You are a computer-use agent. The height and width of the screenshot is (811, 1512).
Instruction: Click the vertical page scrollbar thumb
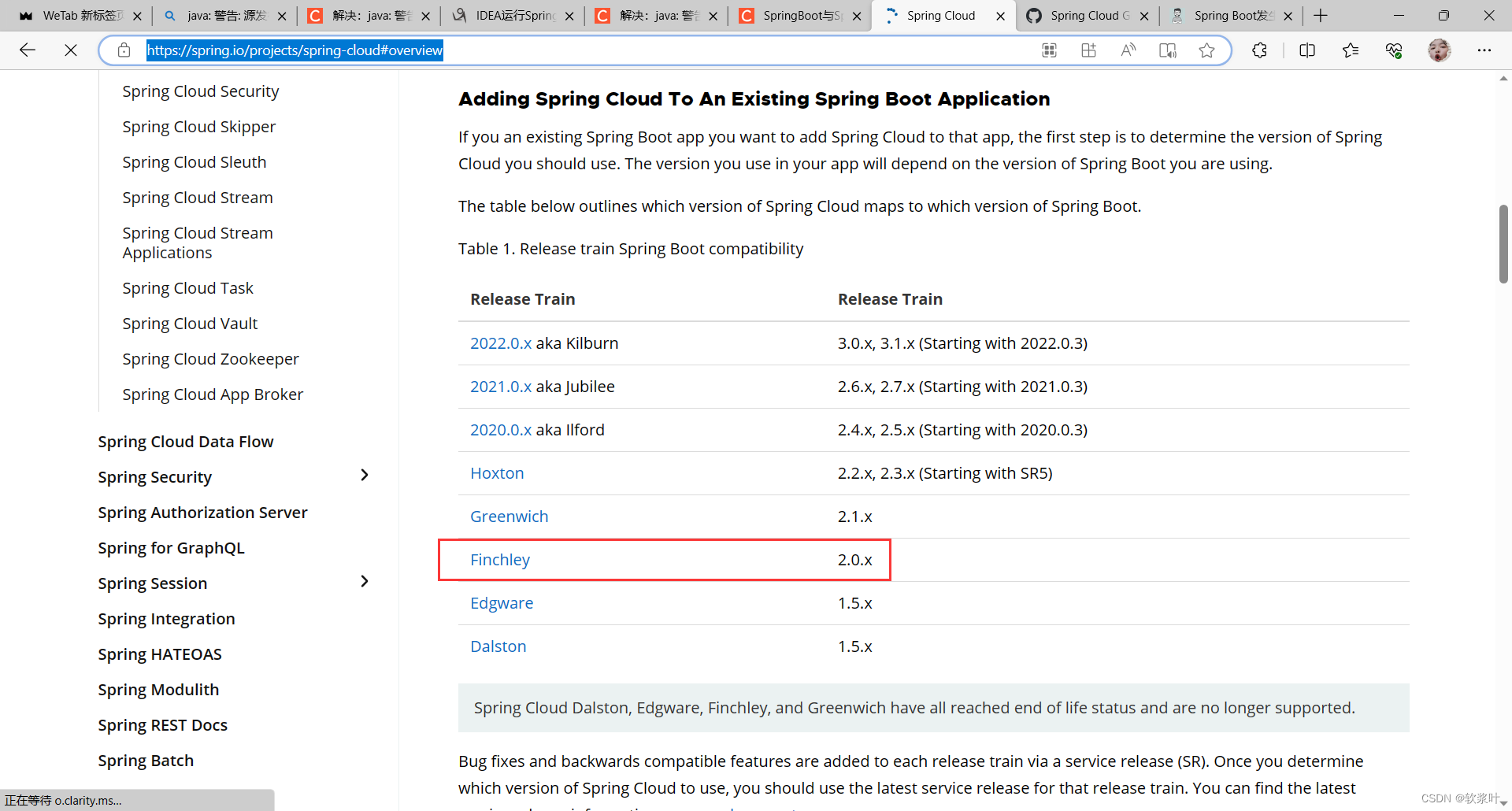(x=1503, y=244)
